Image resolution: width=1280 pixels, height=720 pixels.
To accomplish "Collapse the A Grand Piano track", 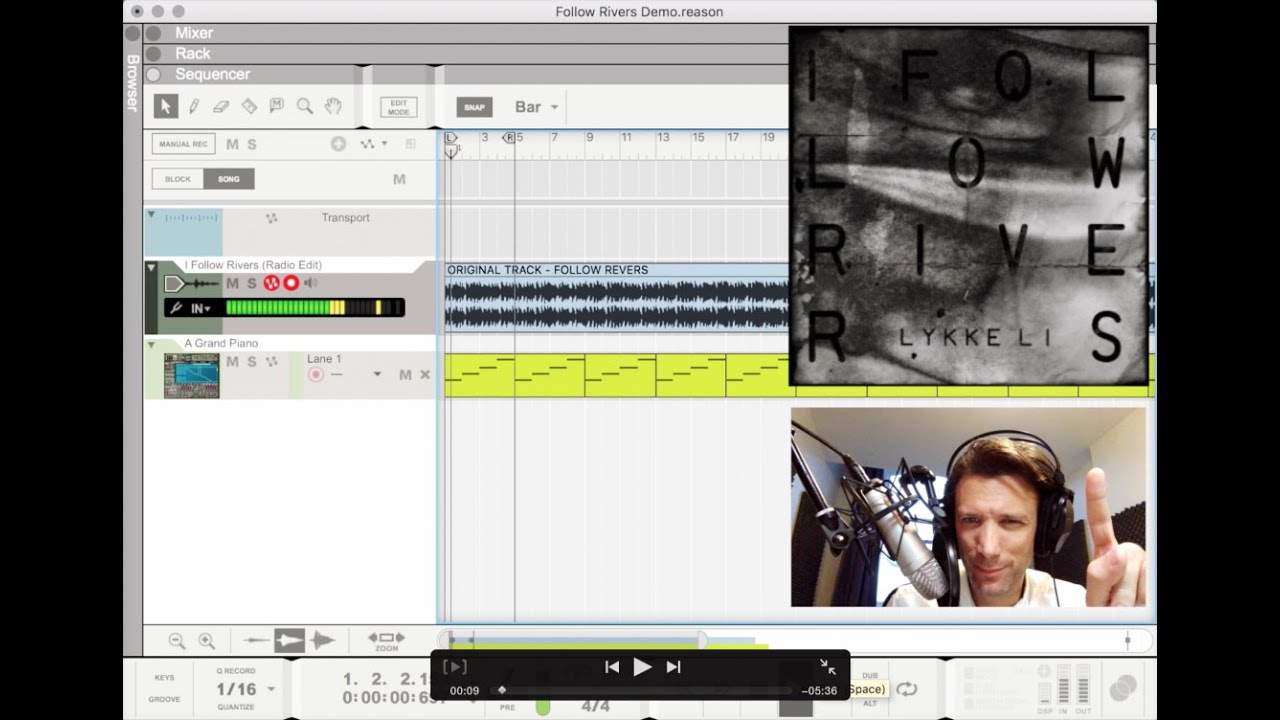I will (x=151, y=345).
